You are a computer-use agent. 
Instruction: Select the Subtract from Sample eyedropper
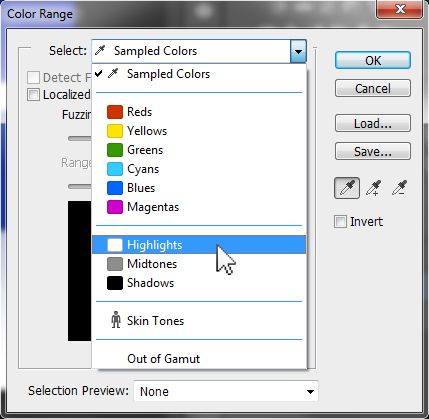coord(399,188)
